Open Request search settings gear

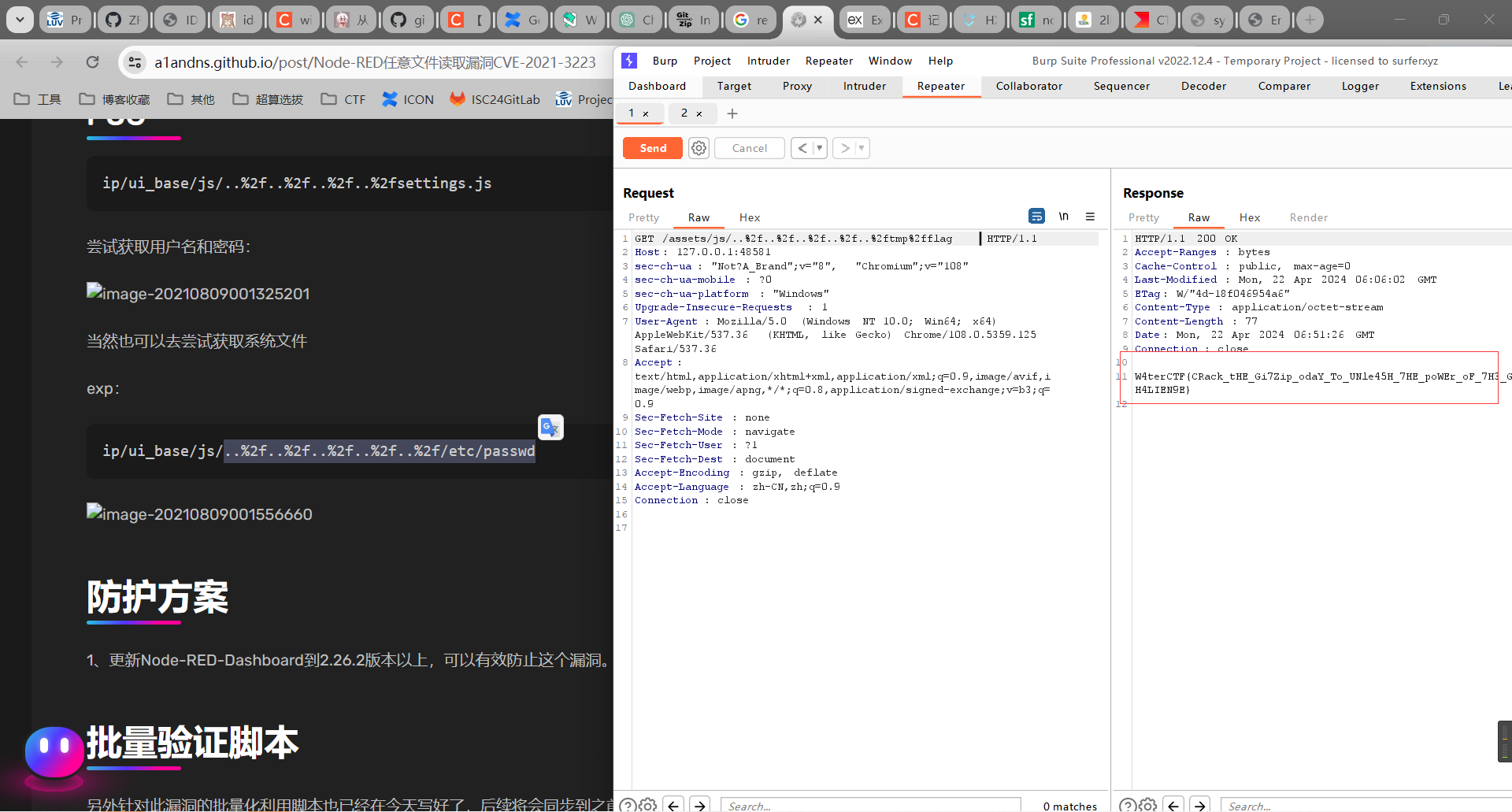[x=648, y=805]
